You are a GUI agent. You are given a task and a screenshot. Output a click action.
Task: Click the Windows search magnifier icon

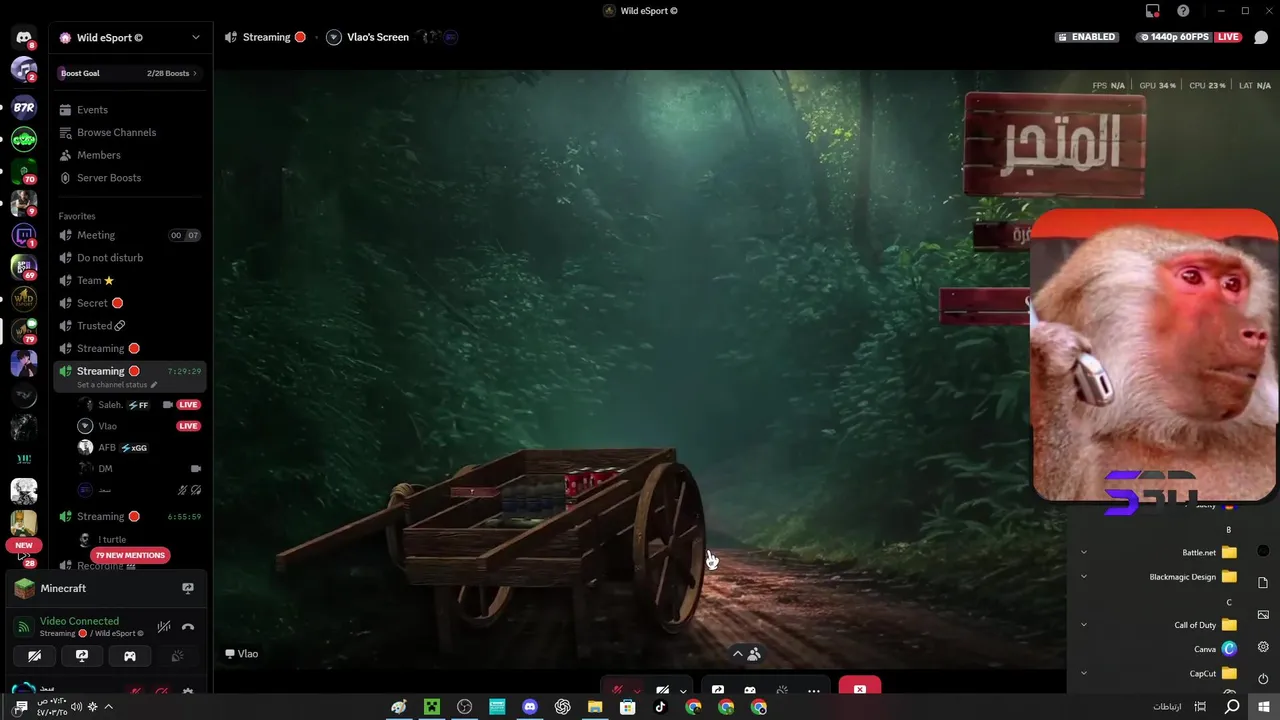tap(1233, 707)
